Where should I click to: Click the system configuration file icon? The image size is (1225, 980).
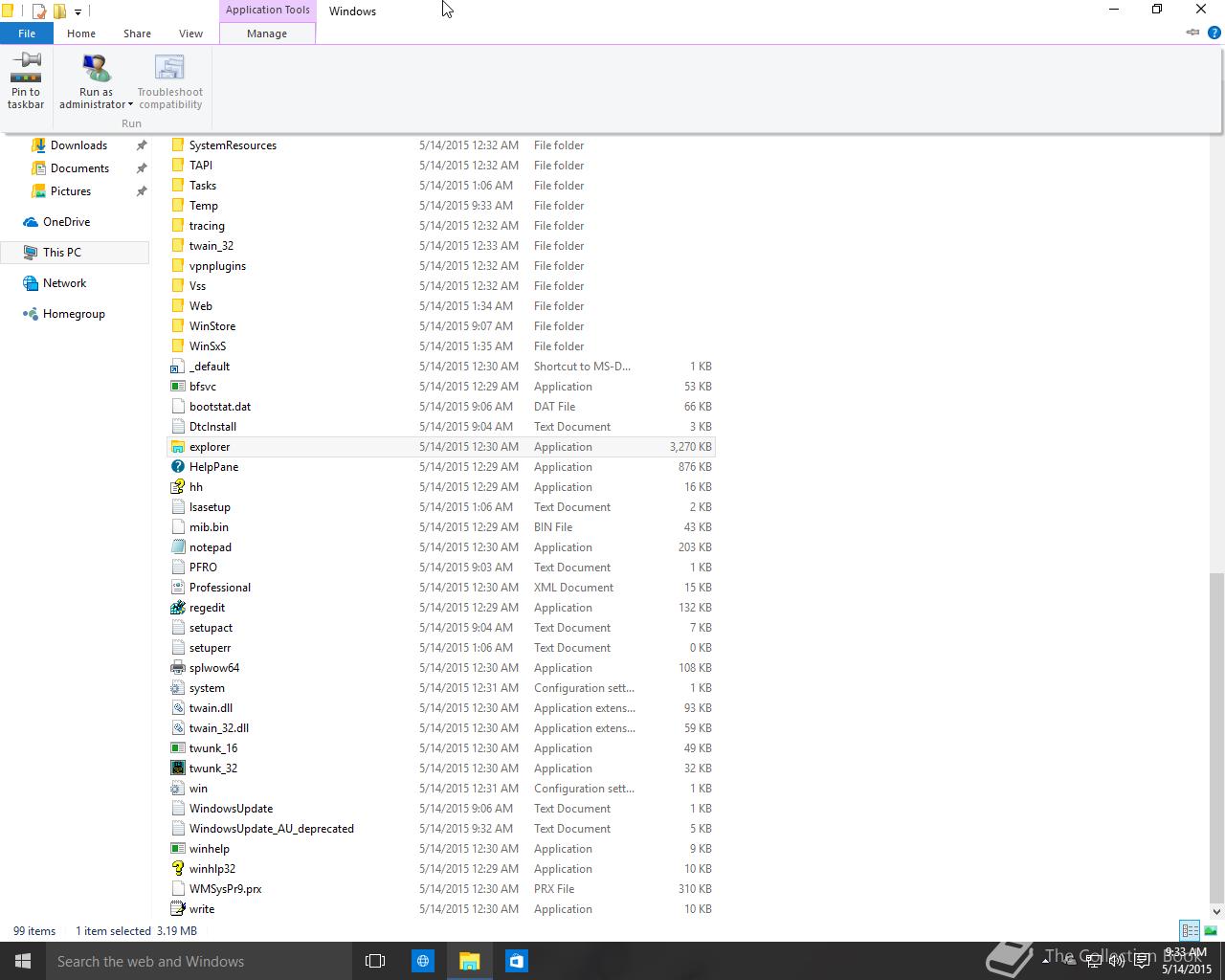pyautogui.click(x=177, y=688)
